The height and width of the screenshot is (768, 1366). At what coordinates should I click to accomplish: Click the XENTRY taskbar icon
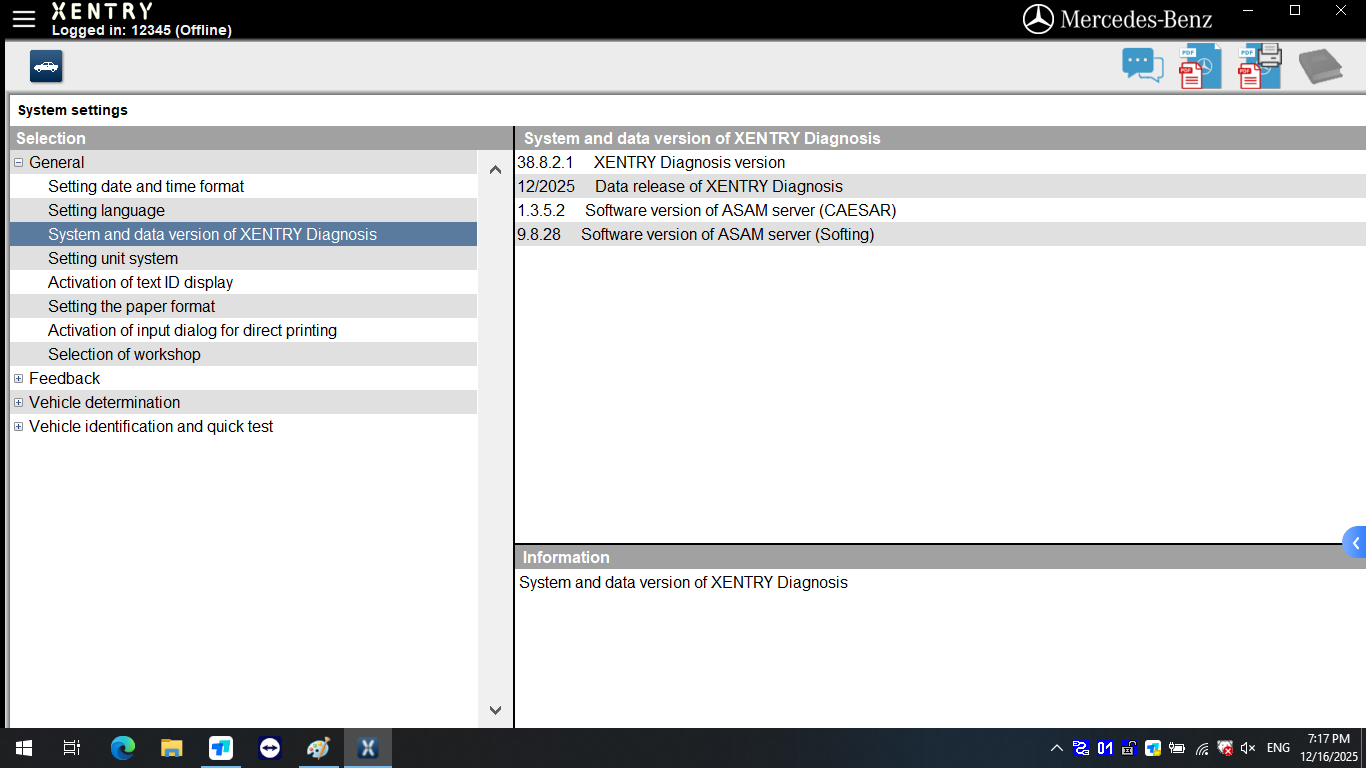[367, 747]
